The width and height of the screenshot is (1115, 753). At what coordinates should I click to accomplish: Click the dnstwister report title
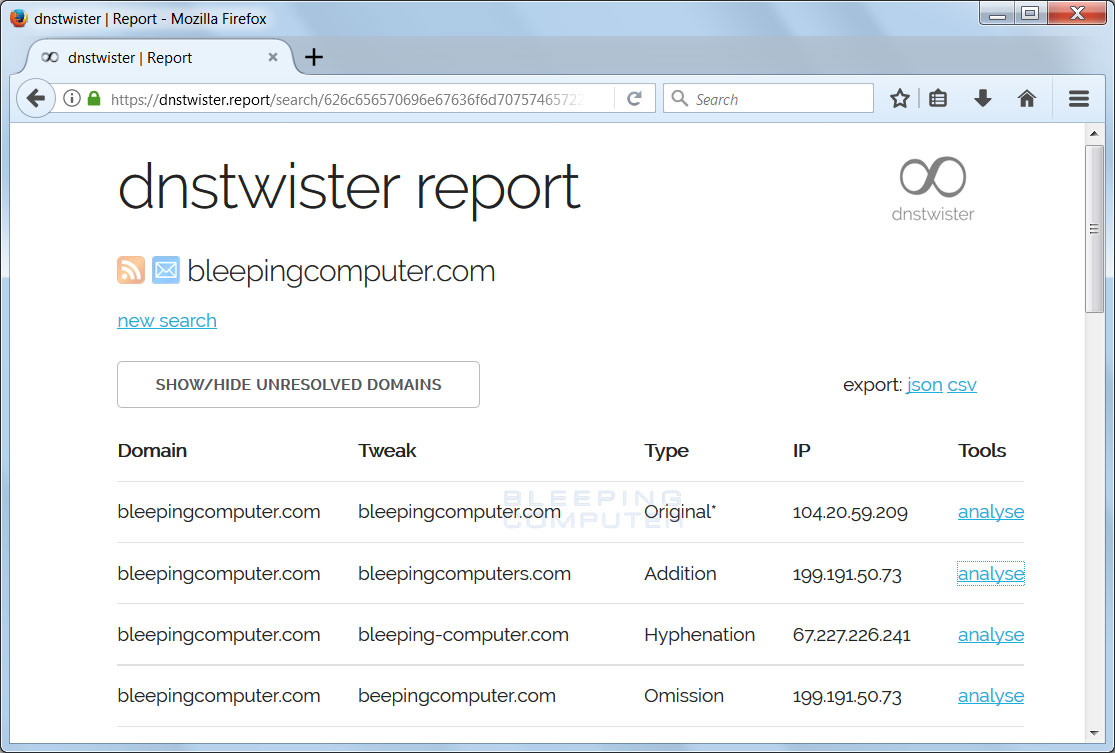[349, 188]
